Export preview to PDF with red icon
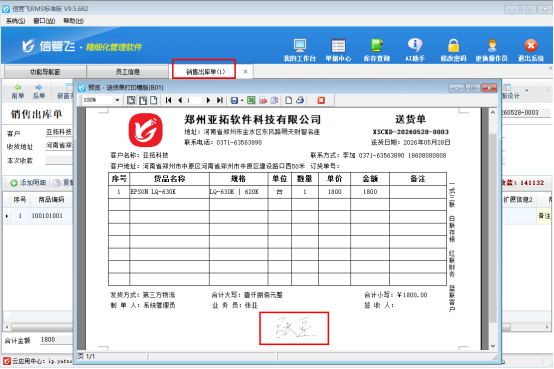 263,100
